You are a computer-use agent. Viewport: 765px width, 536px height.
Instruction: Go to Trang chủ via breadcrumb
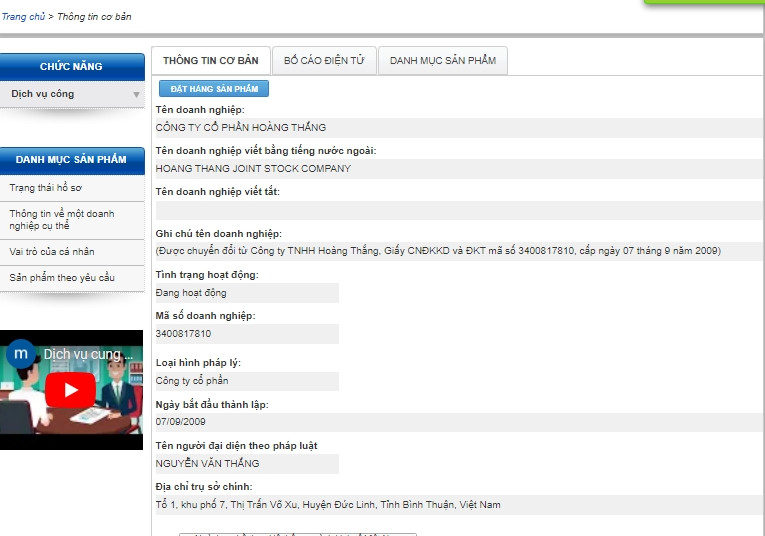22,17
